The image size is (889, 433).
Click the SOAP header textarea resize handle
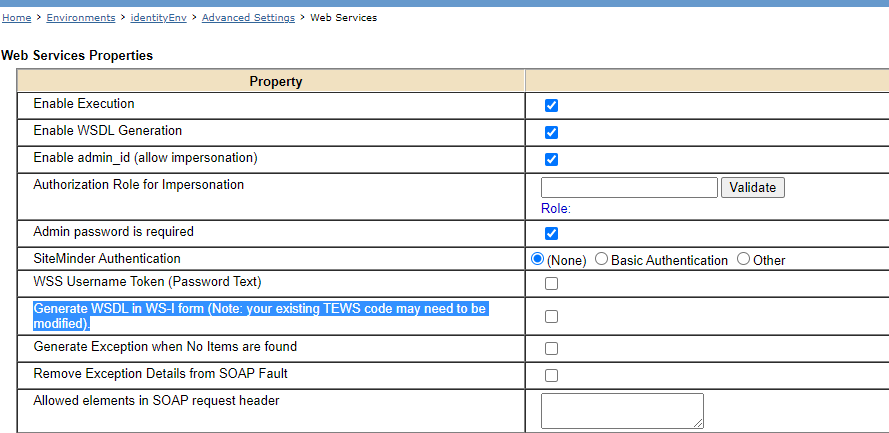[698, 423]
